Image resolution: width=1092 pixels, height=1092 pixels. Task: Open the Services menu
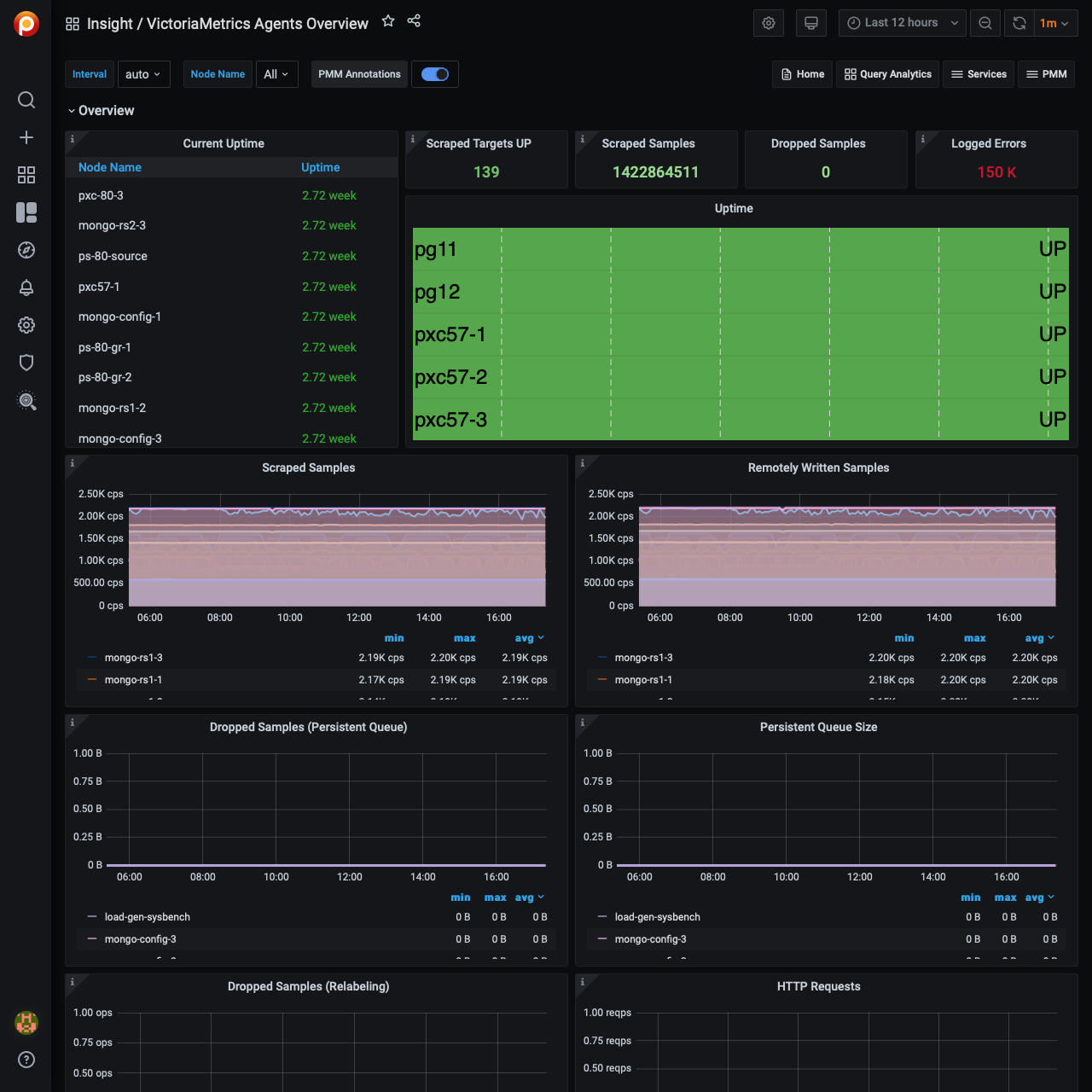point(979,74)
